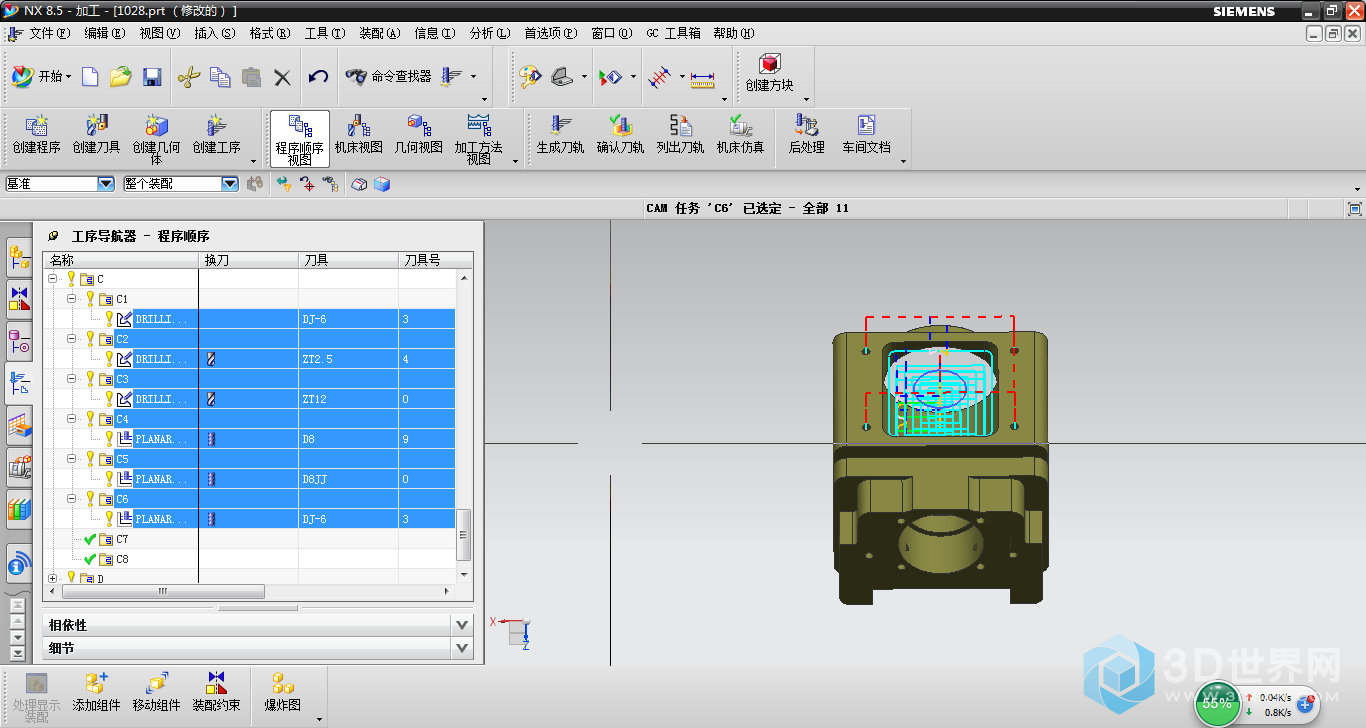Viewport: 1366px width, 728px height.
Task: Collapse the C4 tree node
Action: (x=71, y=419)
